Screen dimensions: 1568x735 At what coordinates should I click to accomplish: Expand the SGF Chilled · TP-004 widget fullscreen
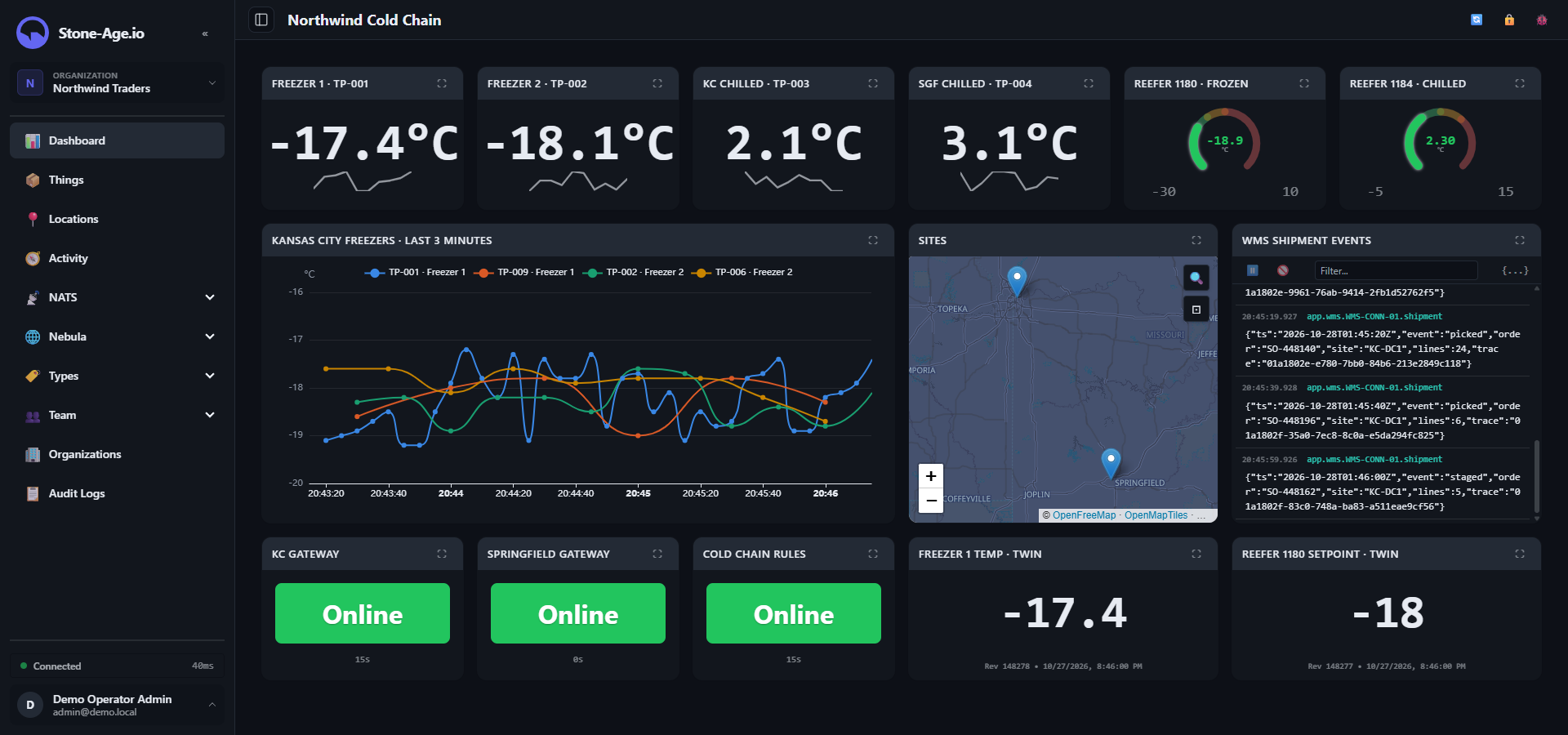tap(1089, 83)
